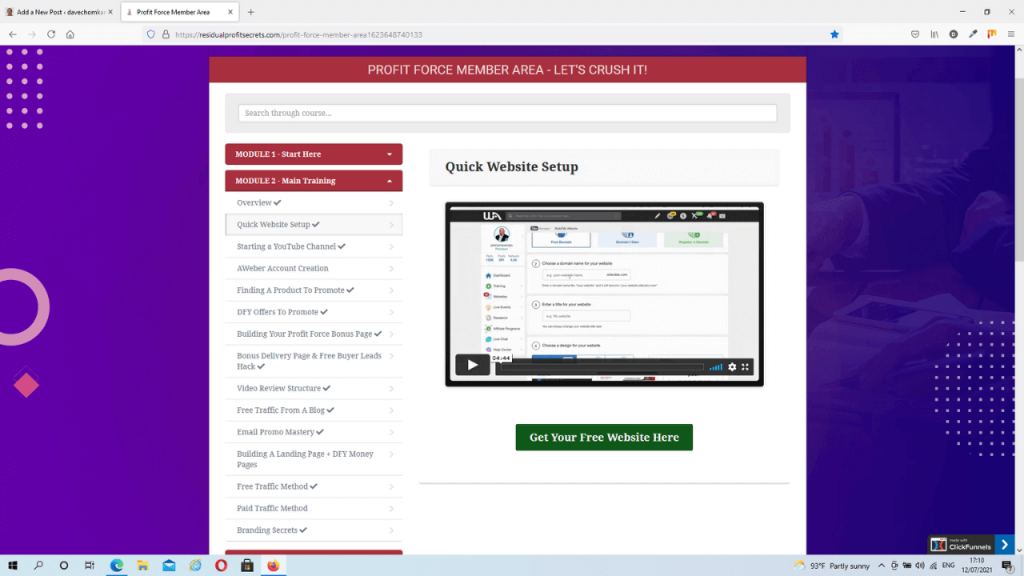
Task: Open the Mail app on taskbar
Action: [168, 566]
